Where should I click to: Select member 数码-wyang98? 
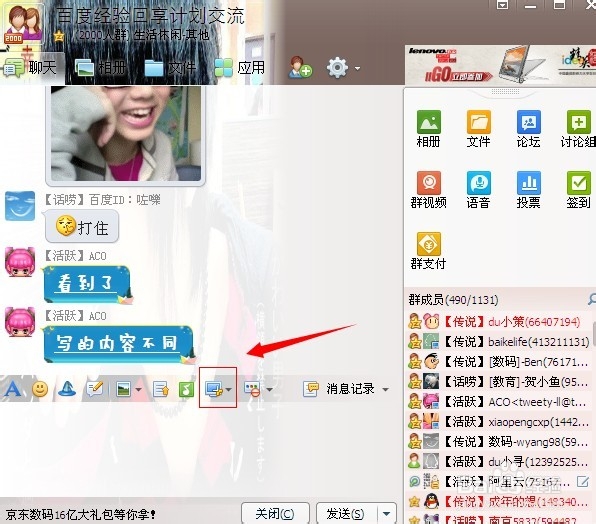(x=498, y=442)
